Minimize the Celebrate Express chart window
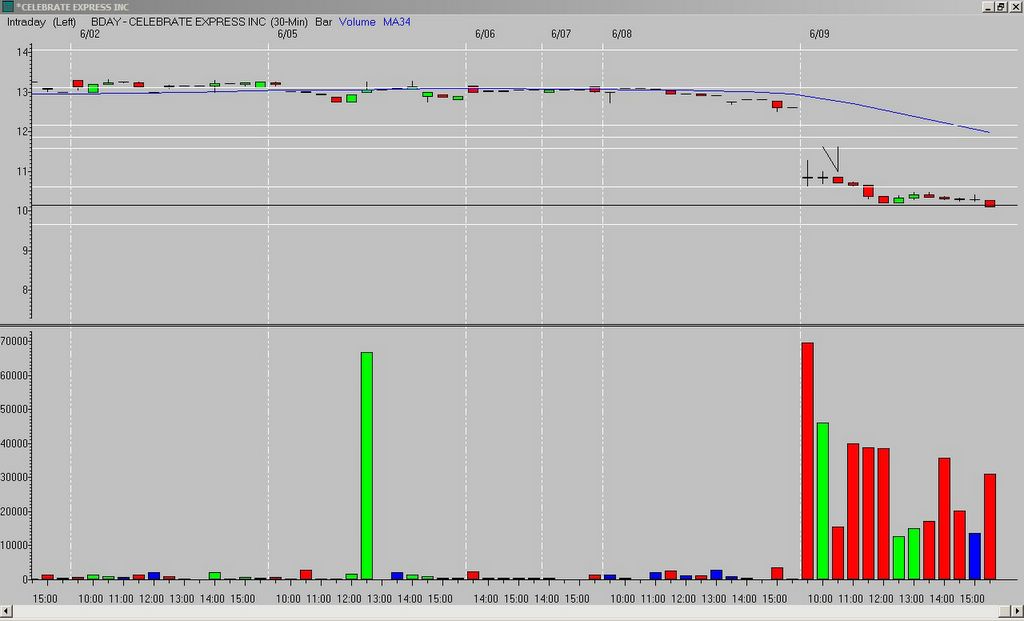 [x=987, y=7]
